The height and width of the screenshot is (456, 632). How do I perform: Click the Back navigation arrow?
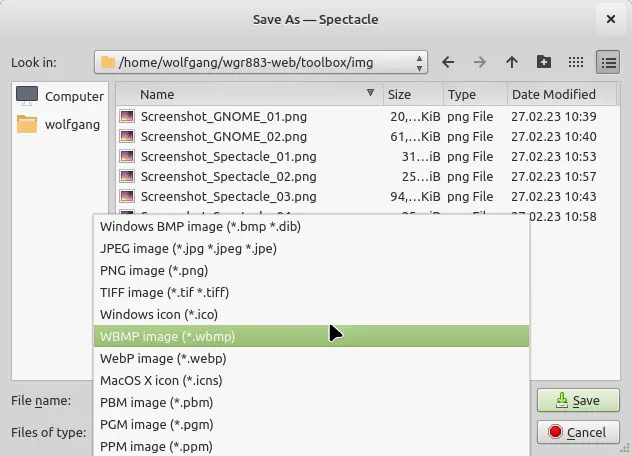pyautogui.click(x=448, y=62)
